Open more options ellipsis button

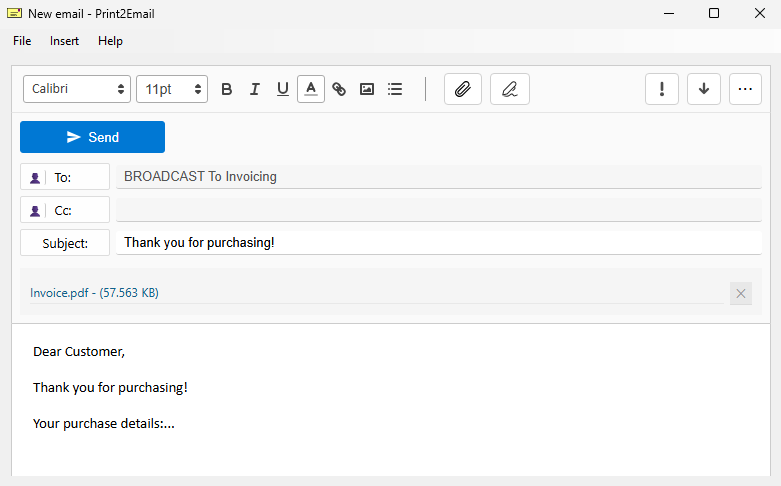tap(745, 89)
